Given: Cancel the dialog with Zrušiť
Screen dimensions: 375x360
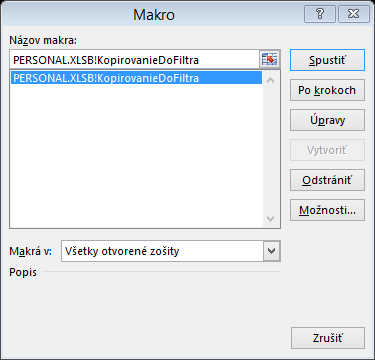Looking at the screenshot, I should pyautogui.click(x=328, y=338).
